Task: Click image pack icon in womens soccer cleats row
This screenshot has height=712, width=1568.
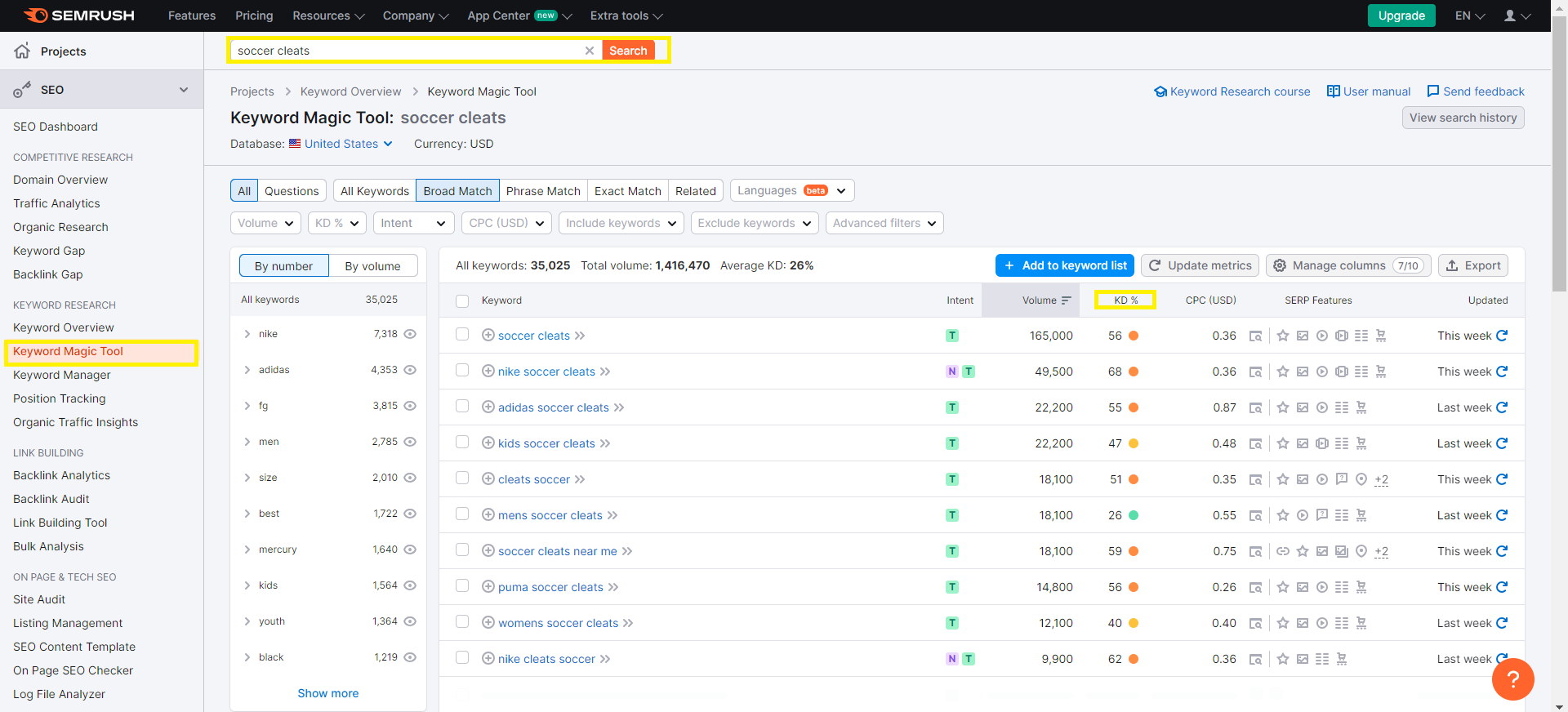Action: click(x=1303, y=623)
